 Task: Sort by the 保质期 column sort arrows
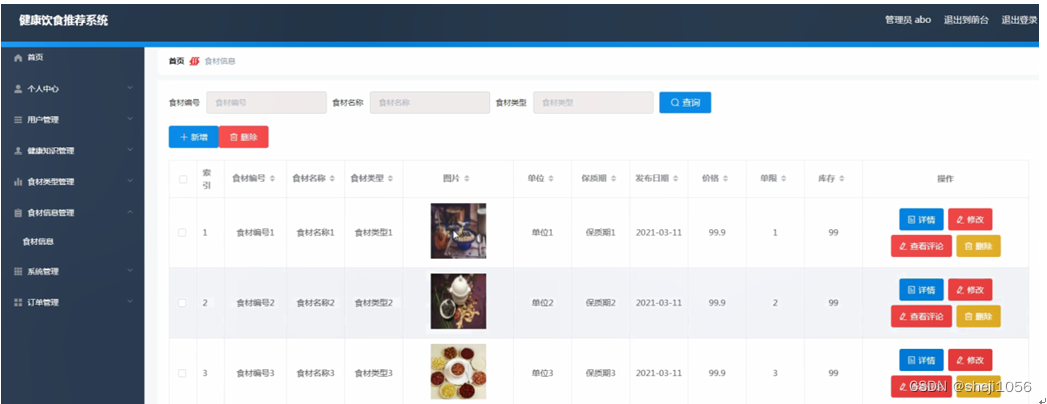click(614, 179)
